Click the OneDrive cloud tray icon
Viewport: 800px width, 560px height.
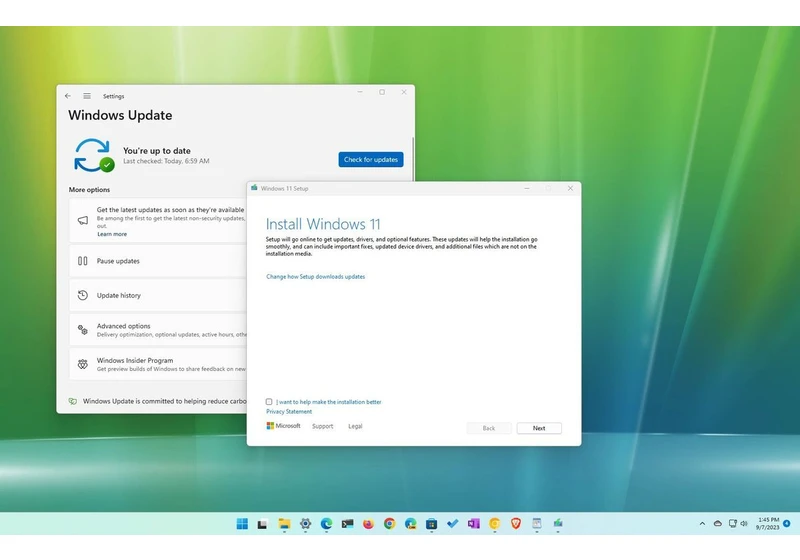coord(718,524)
